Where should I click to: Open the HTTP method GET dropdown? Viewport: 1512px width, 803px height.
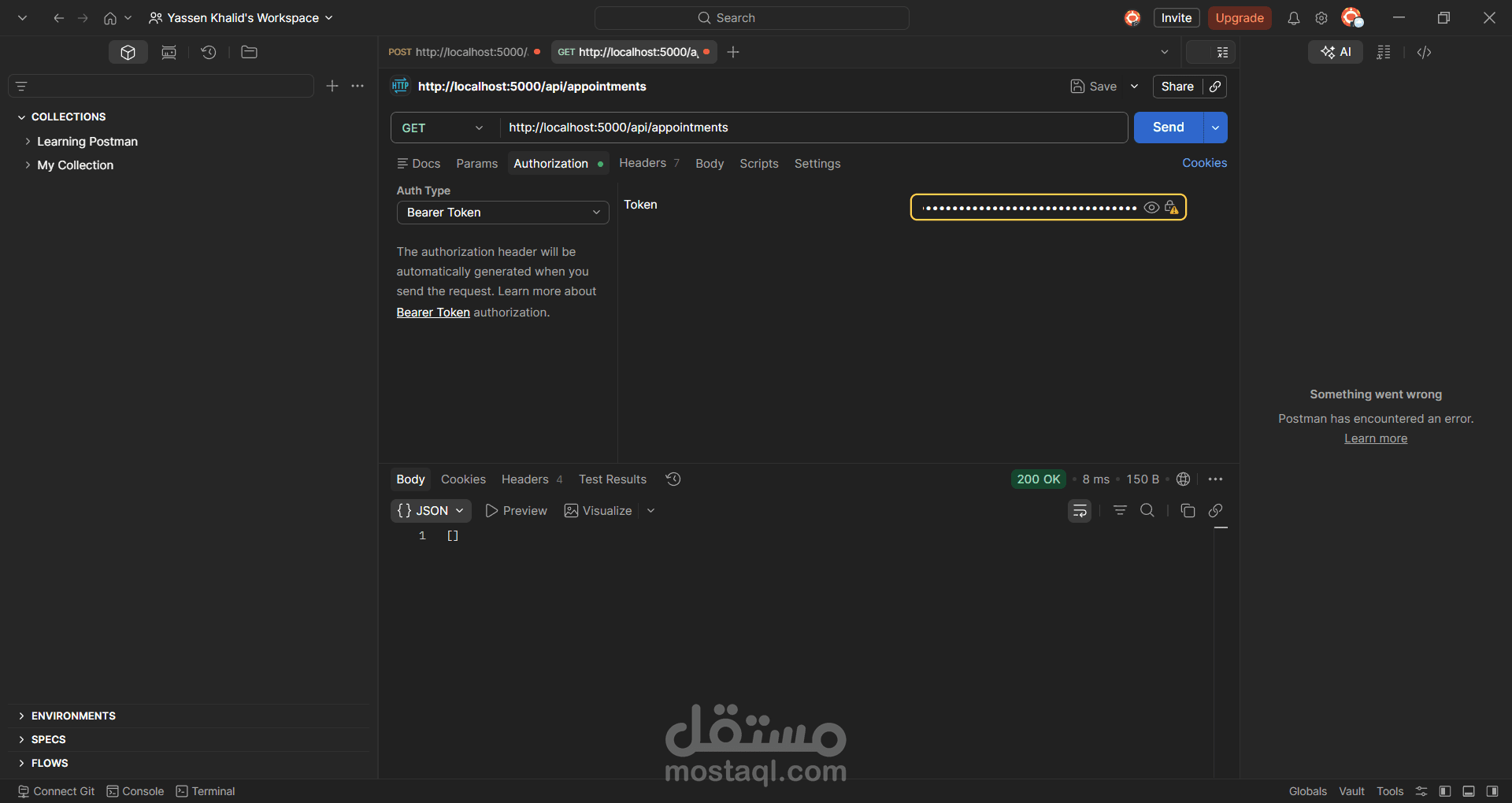445,128
